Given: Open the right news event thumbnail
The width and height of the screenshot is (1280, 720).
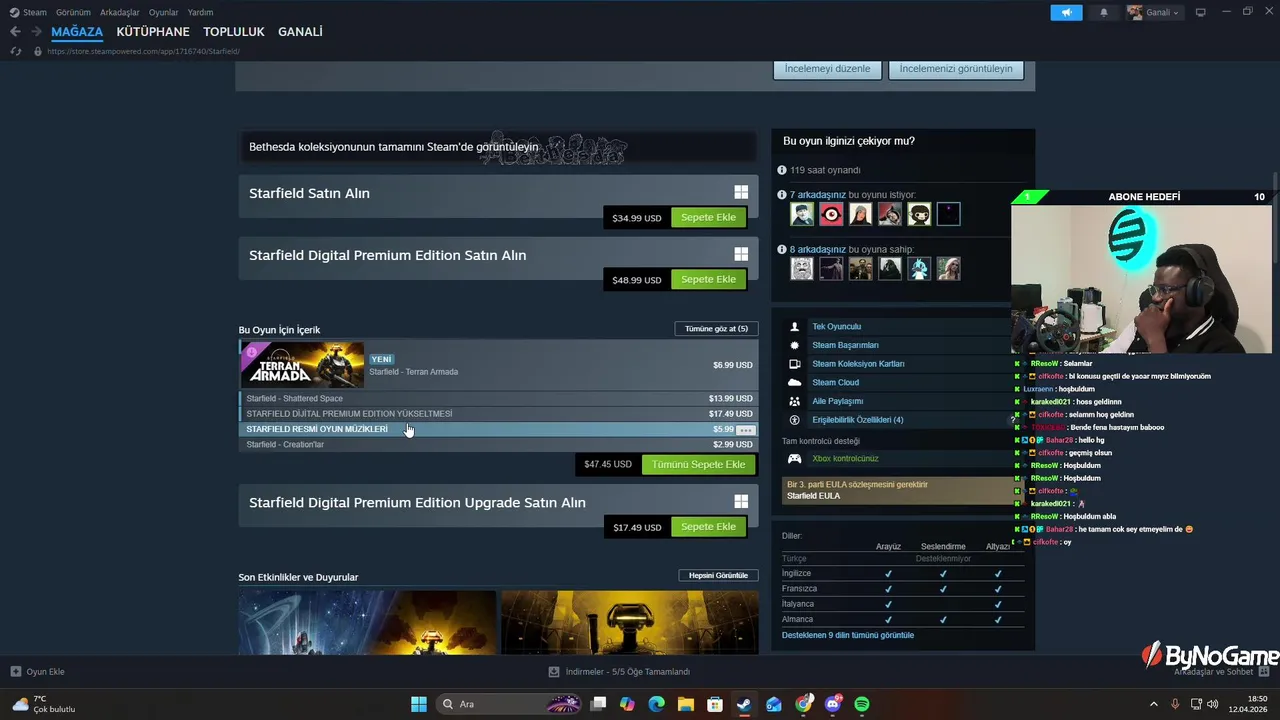Looking at the screenshot, I should coord(630,622).
